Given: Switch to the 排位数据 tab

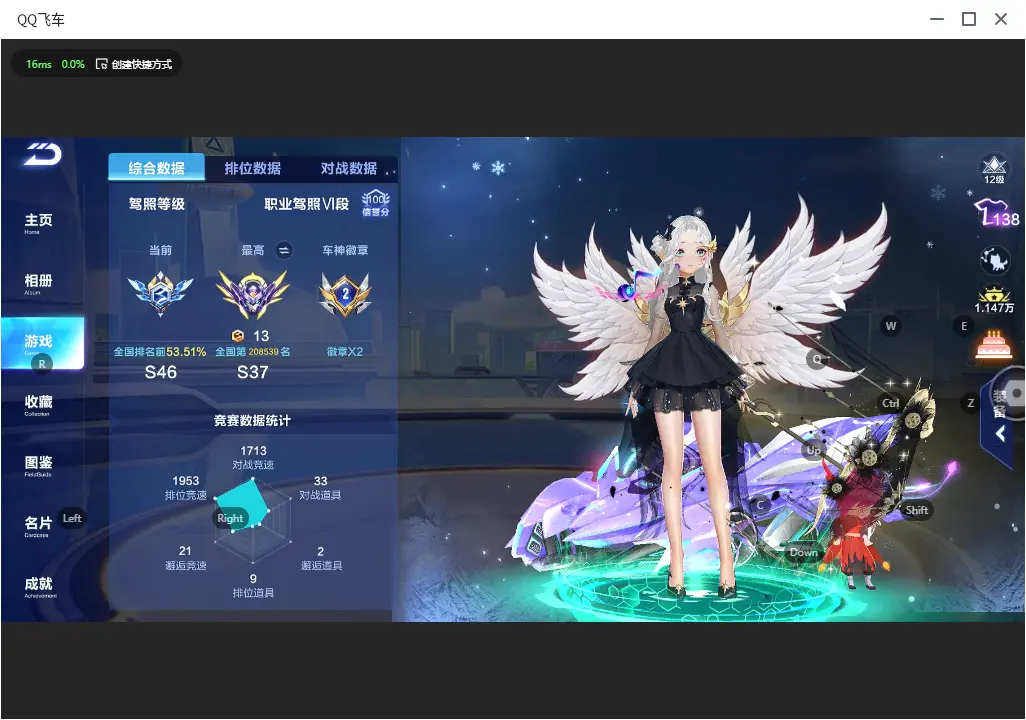Looking at the screenshot, I should coord(253,168).
